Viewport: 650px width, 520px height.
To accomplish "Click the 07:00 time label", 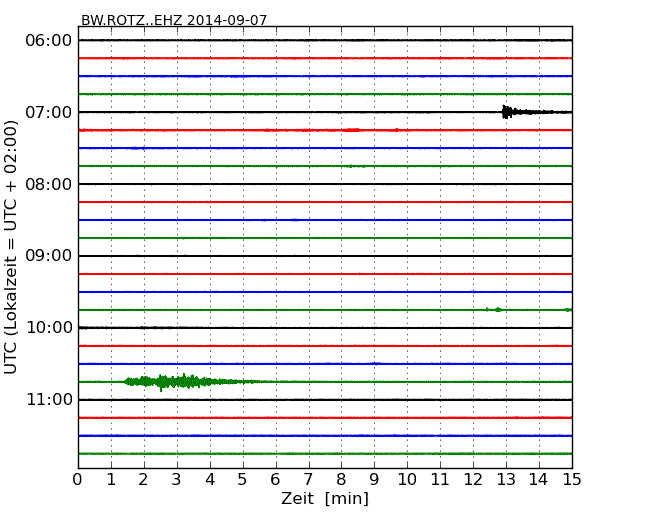I will (x=49, y=112).
